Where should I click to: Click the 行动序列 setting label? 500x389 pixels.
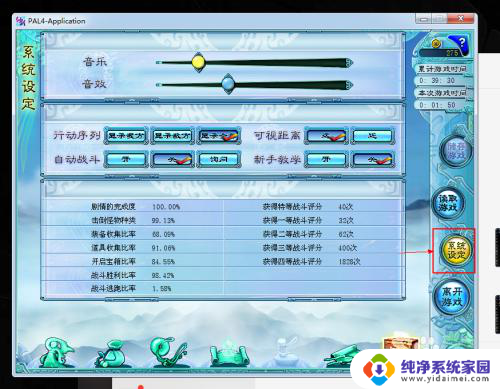(x=77, y=136)
